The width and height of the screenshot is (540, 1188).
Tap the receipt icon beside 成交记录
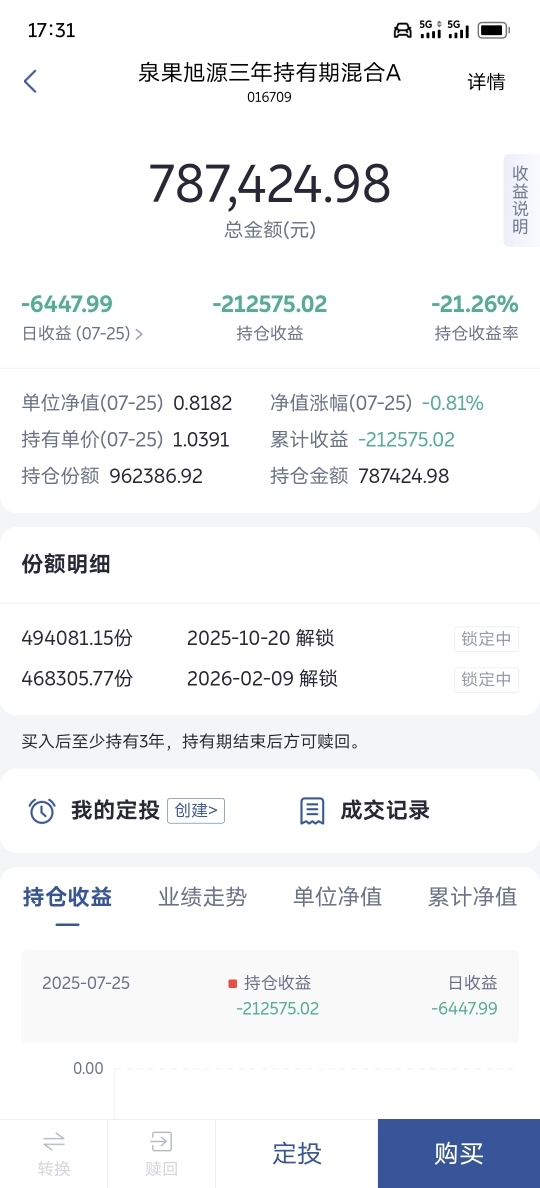click(x=312, y=811)
